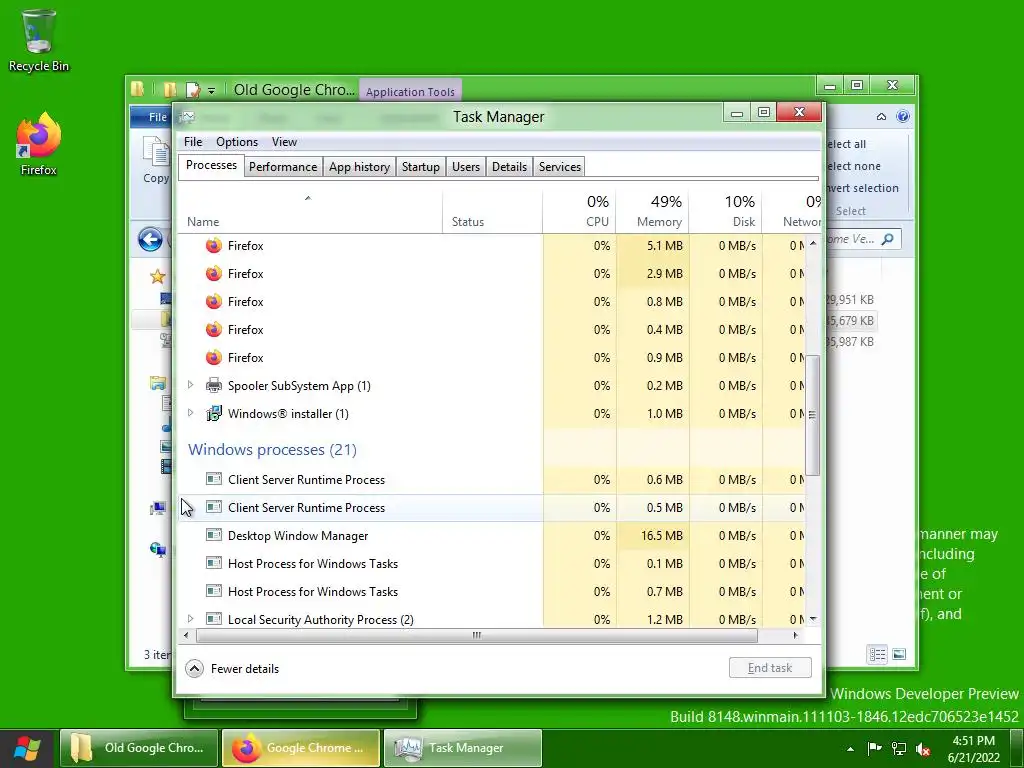Click the muted volume tray icon
The width and height of the screenshot is (1024, 768).
tap(923, 748)
